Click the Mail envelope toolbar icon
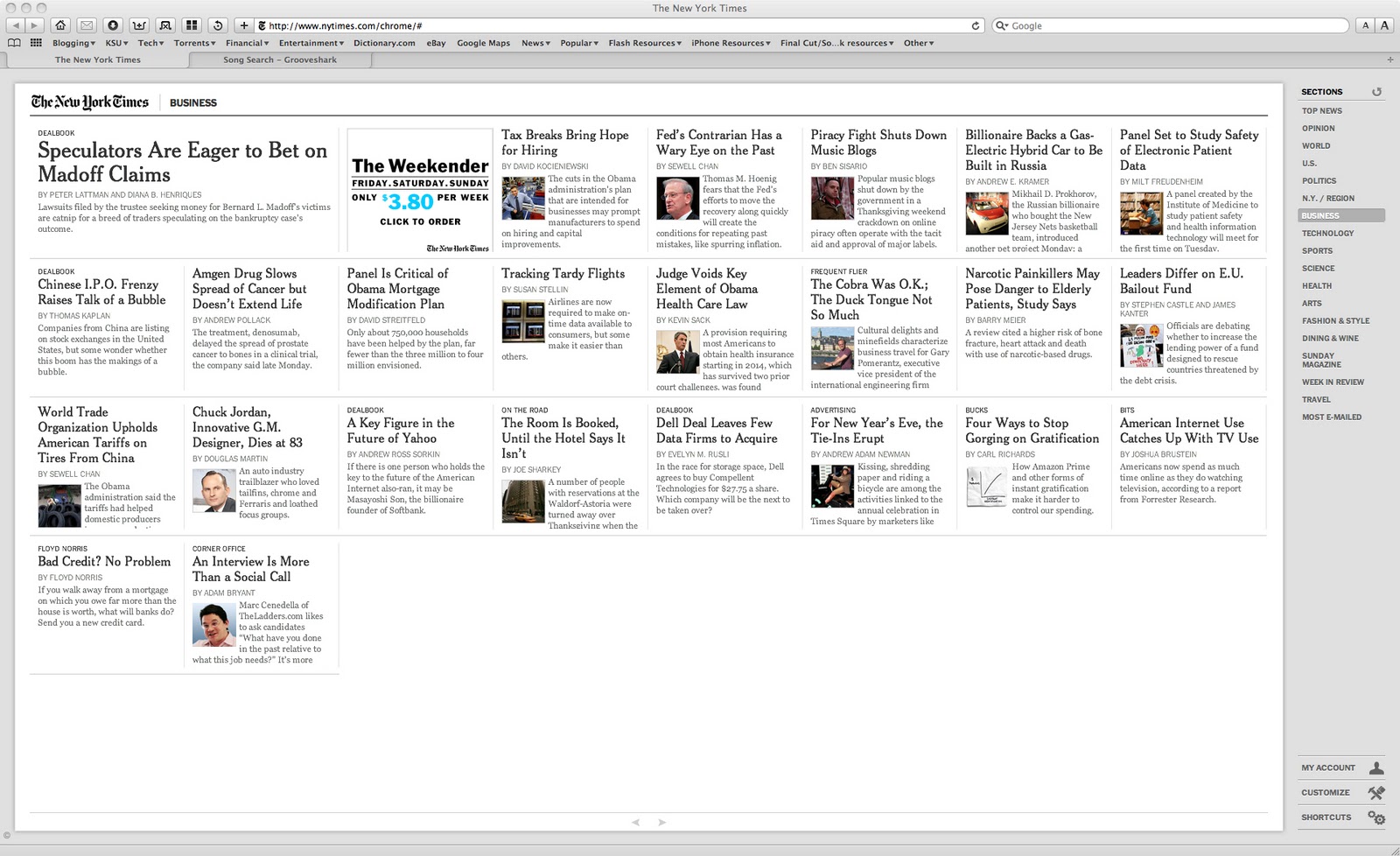This screenshot has height=856, width=1400. 86,25
